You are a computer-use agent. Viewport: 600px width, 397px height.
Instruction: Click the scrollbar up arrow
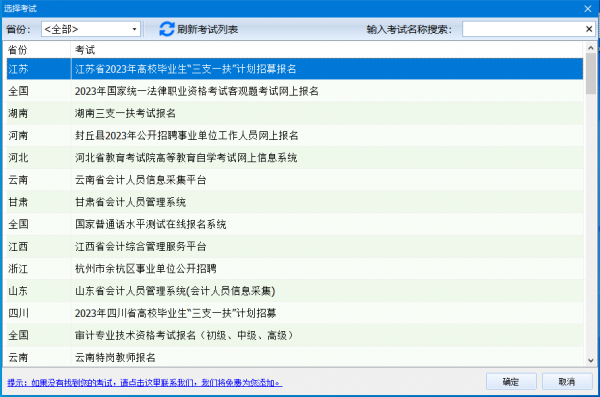click(590, 48)
